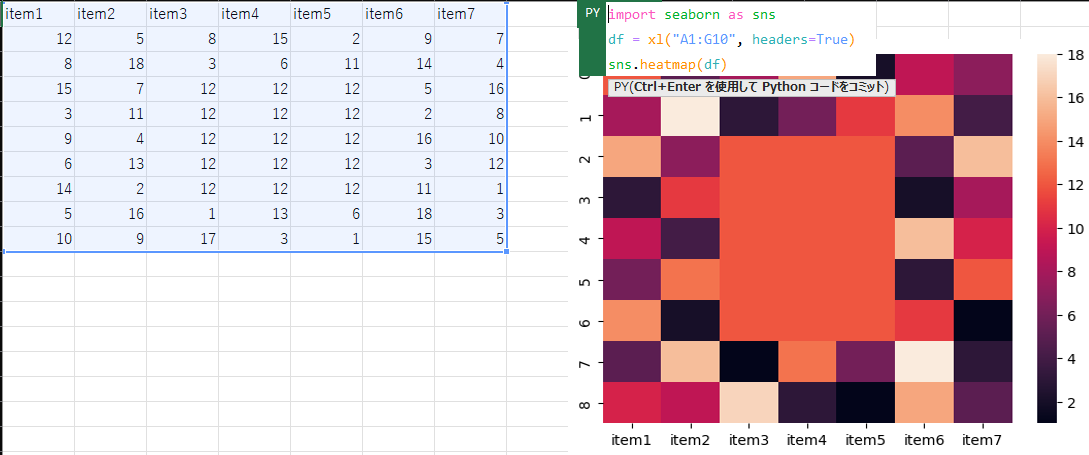Click the cell containing 17 in item3 column

182,239
